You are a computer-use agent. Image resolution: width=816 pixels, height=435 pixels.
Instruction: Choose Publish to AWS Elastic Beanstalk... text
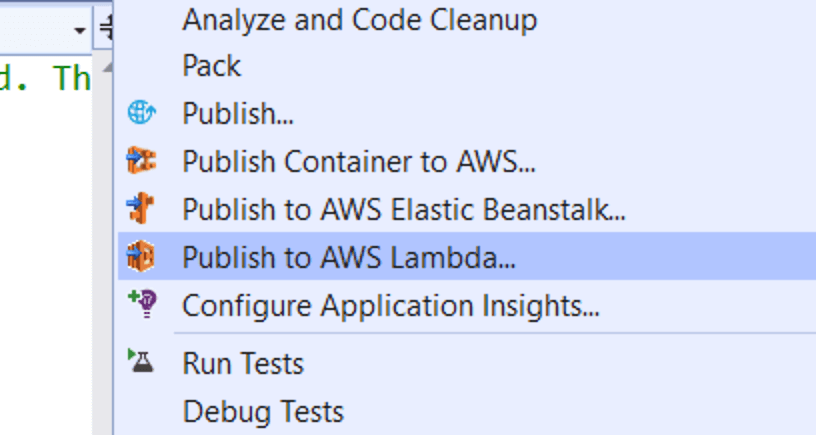coord(404,209)
